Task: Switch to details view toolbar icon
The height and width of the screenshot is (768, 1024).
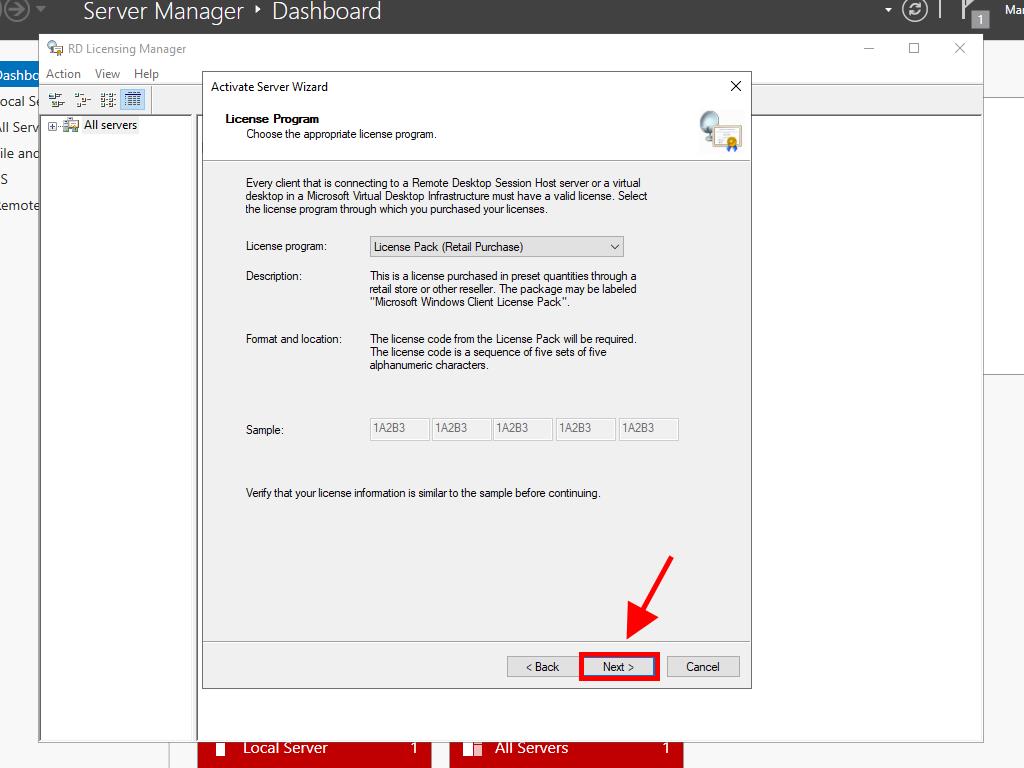Action: 133,100
